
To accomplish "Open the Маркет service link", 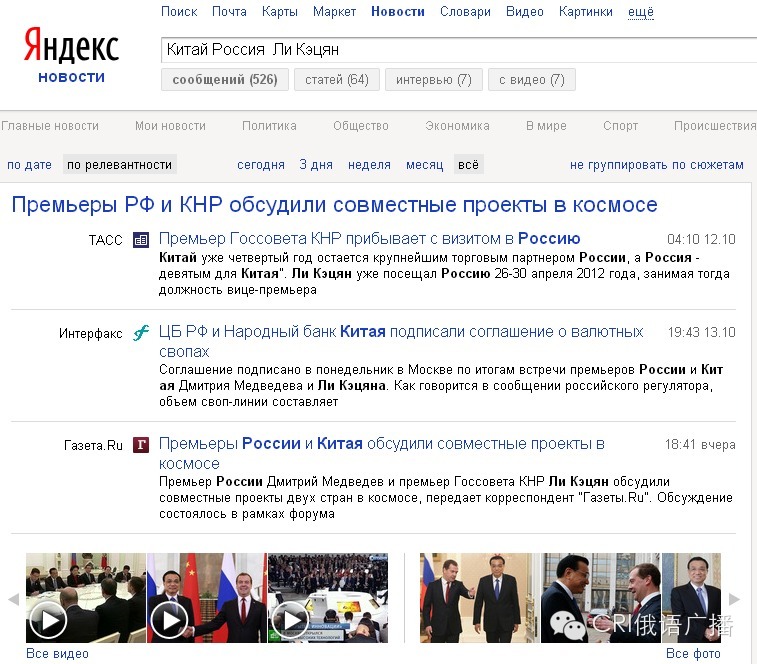I will [334, 12].
